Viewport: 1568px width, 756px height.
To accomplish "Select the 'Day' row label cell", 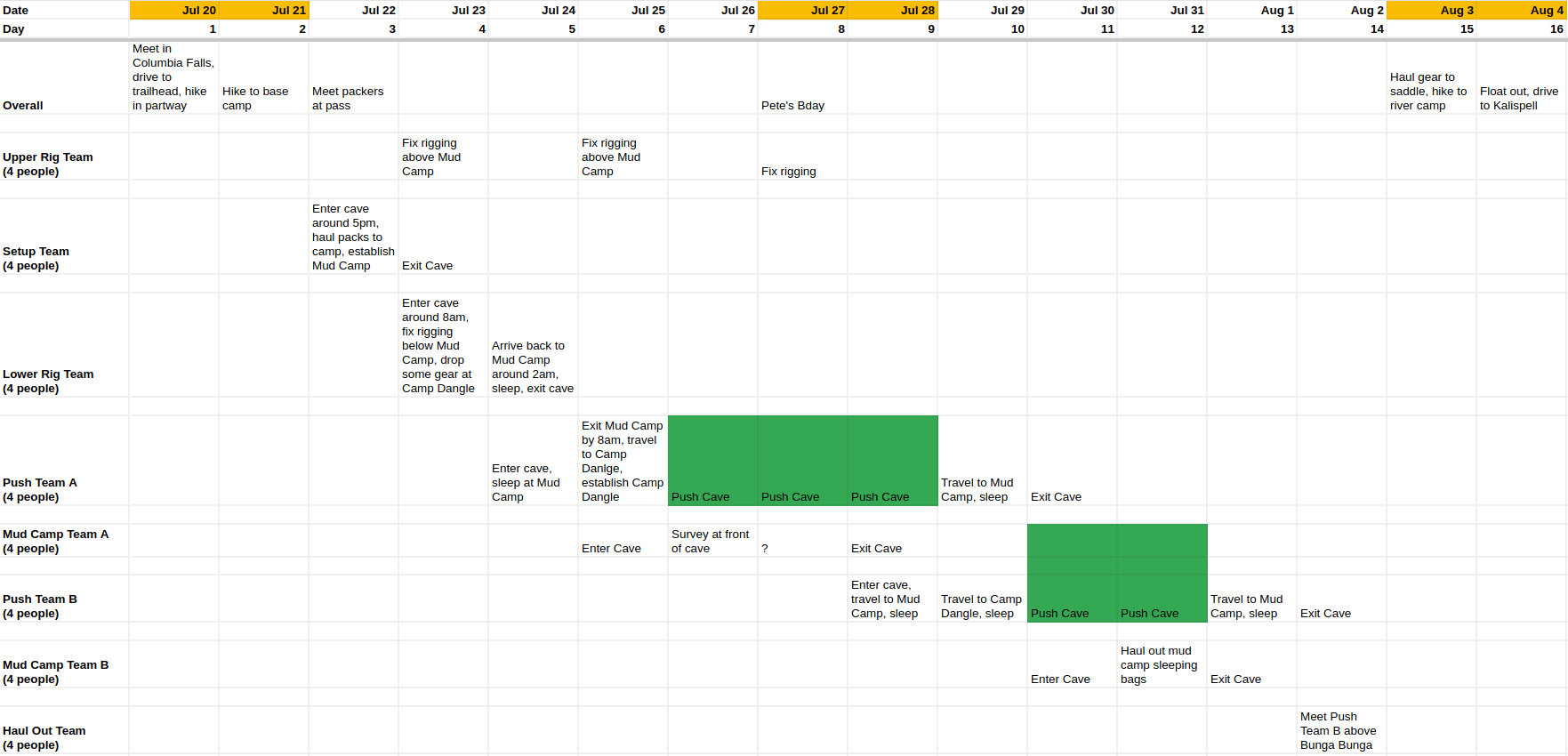I will [x=64, y=28].
